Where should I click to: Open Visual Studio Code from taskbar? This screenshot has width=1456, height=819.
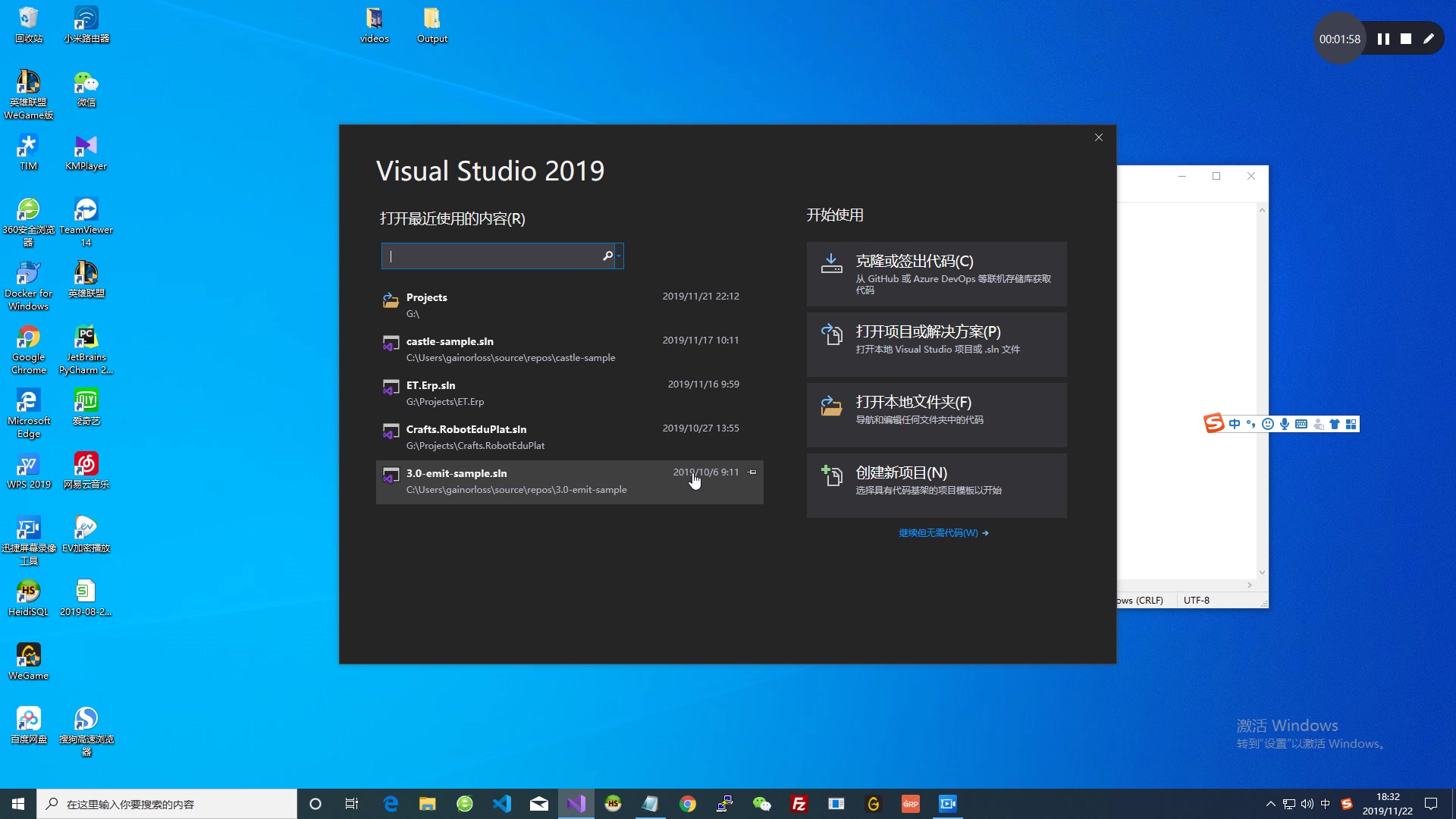click(502, 804)
